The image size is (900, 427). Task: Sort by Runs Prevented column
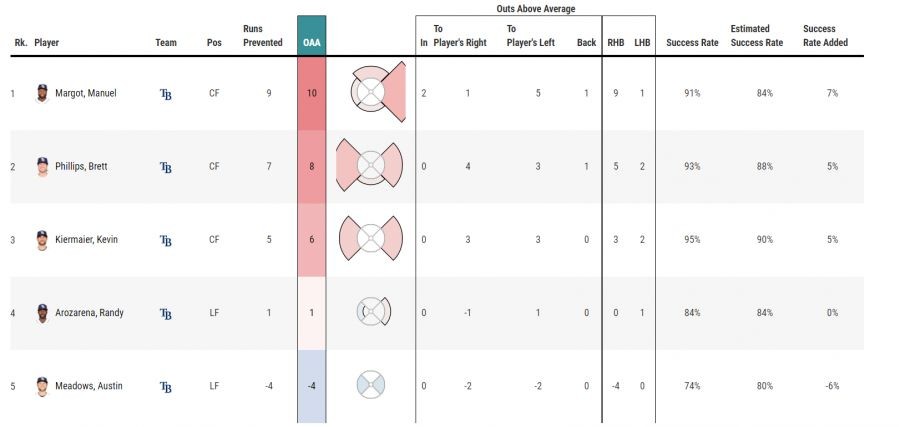click(x=262, y=36)
